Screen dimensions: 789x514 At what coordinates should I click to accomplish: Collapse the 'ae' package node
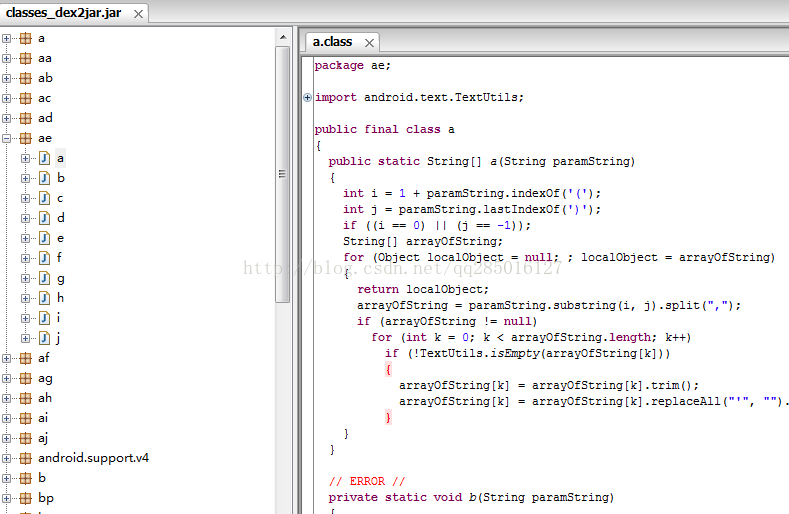(7, 138)
